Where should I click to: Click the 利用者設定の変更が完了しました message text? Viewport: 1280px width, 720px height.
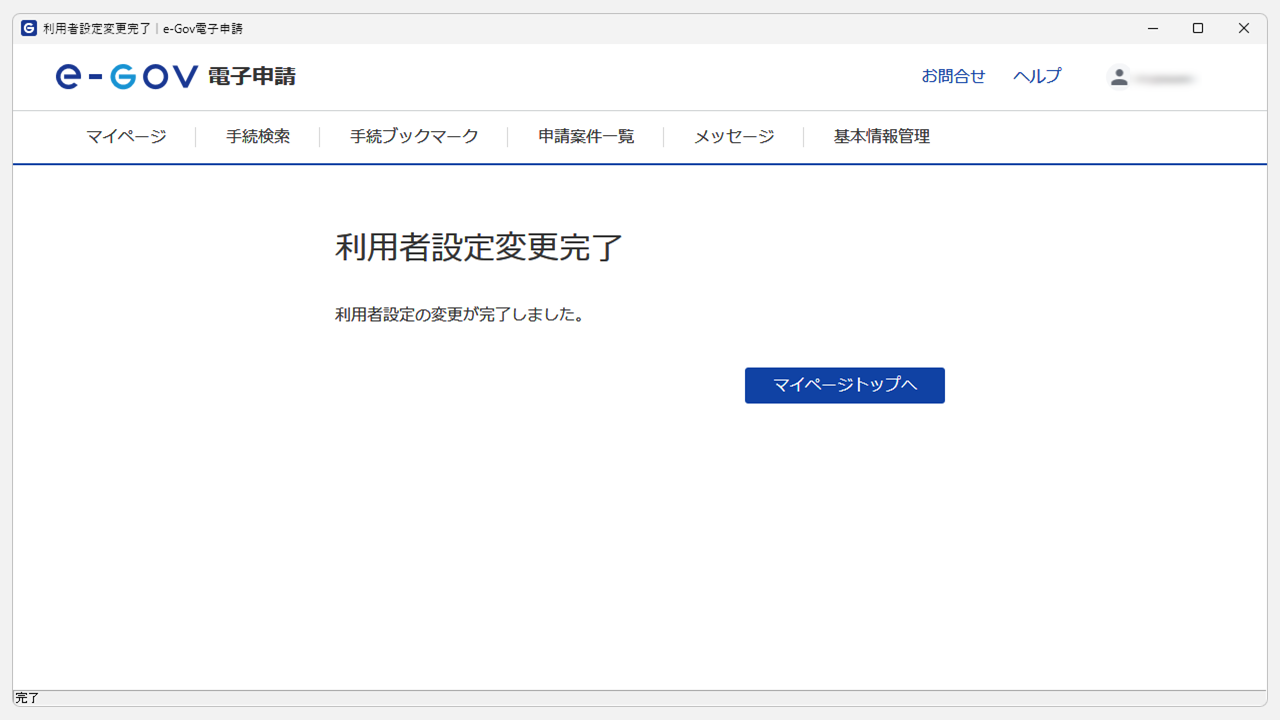460,315
